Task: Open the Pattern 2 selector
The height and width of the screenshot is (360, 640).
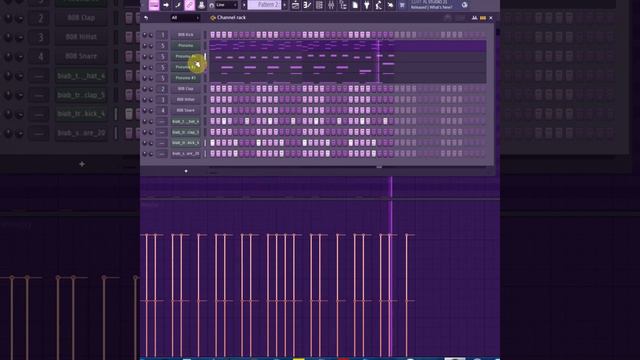Action: (264, 5)
